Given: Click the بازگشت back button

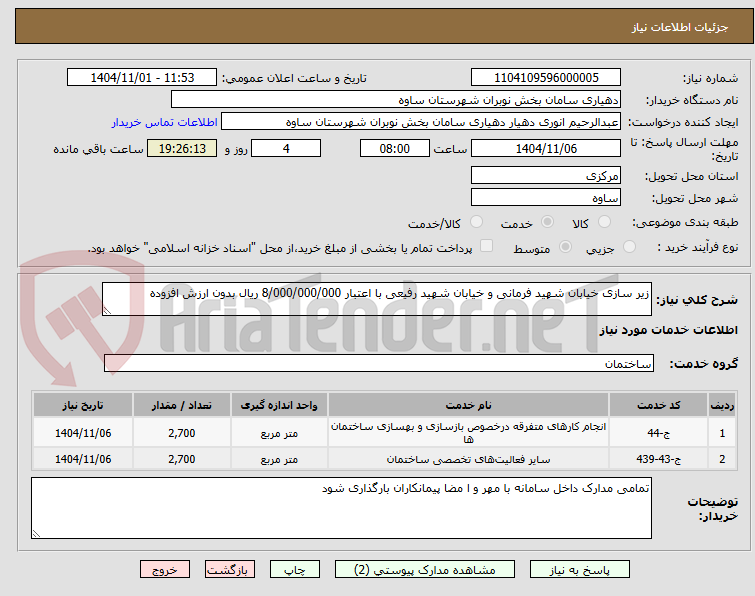Looking at the screenshot, I should point(229,570).
